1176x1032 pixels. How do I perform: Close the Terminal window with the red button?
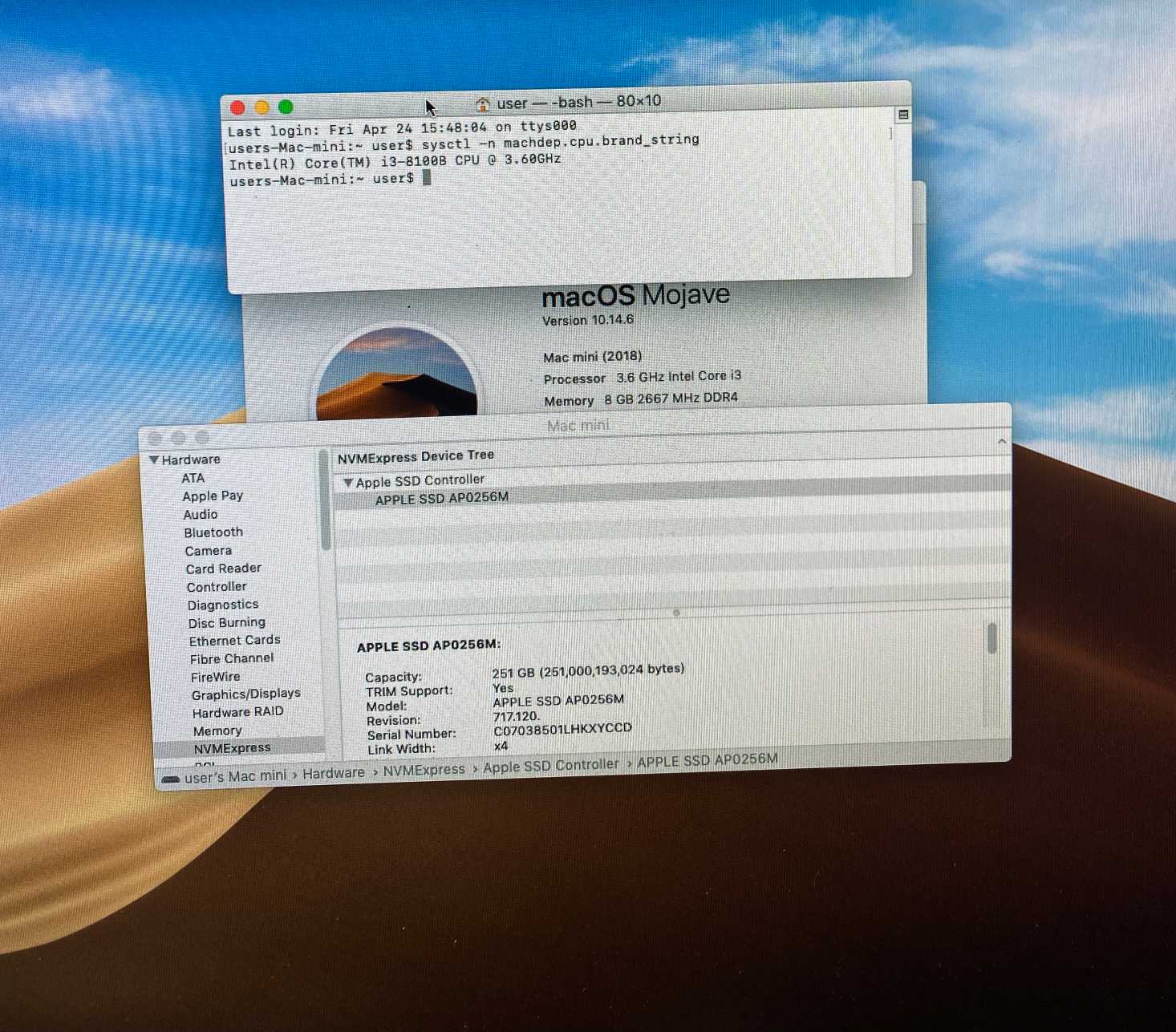(x=237, y=107)
